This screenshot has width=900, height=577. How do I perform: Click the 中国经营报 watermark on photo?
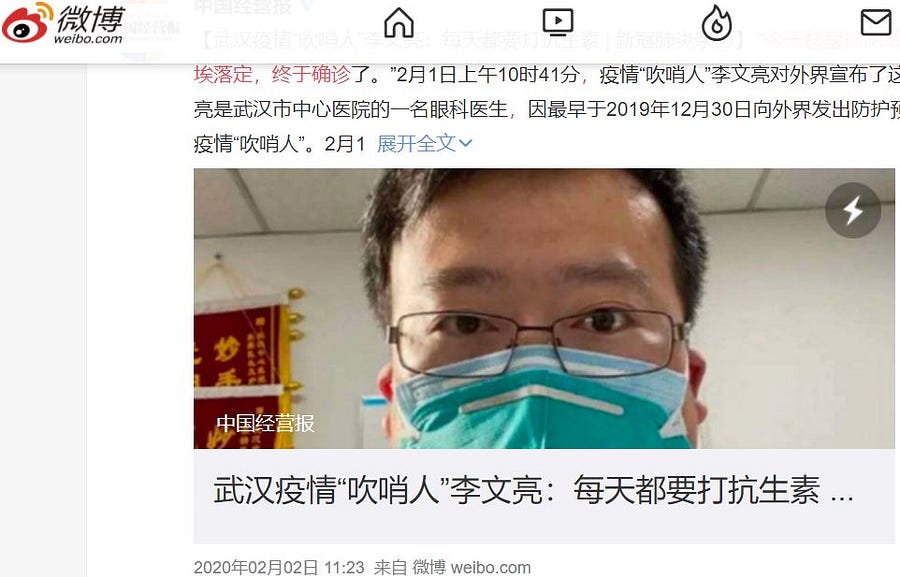click(265, 423)
